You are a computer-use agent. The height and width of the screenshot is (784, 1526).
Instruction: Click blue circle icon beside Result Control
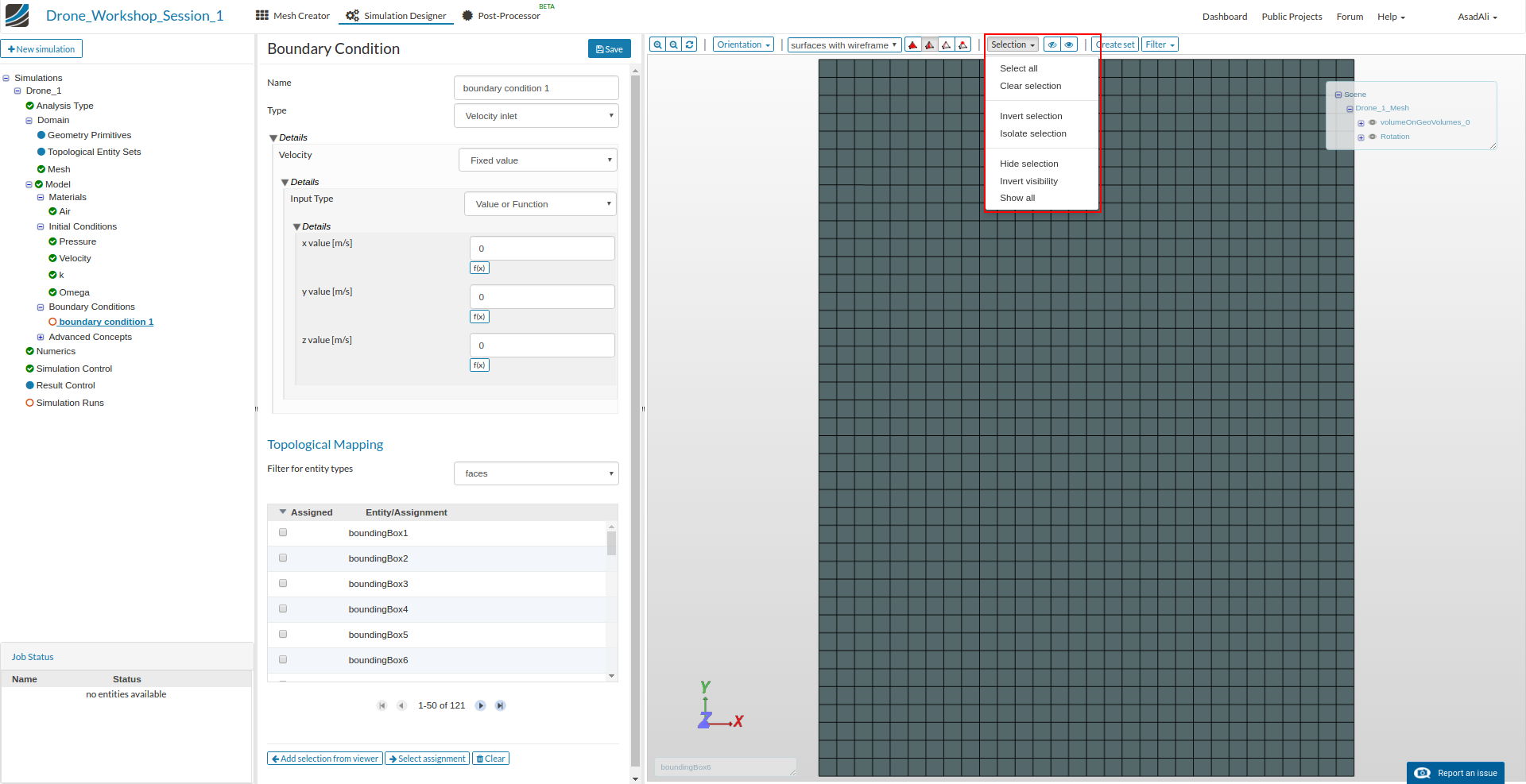point(29,385)
